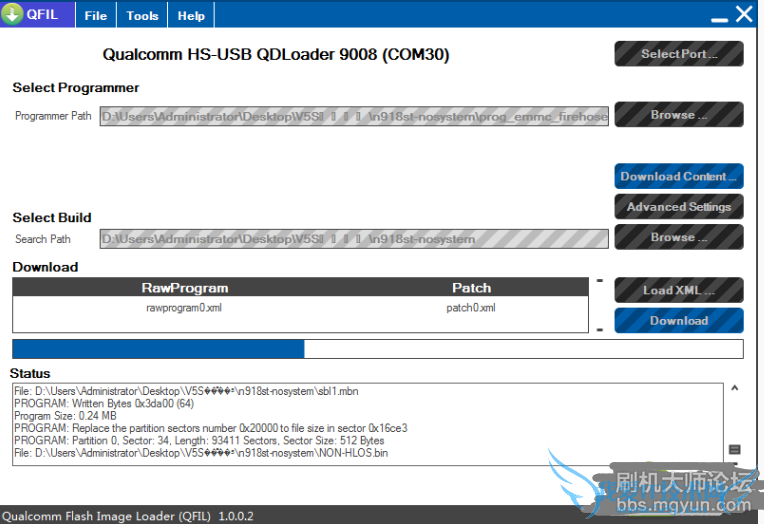Open the Help menu
This screenshot has height=524, width=764.
(x=191, y=16)
